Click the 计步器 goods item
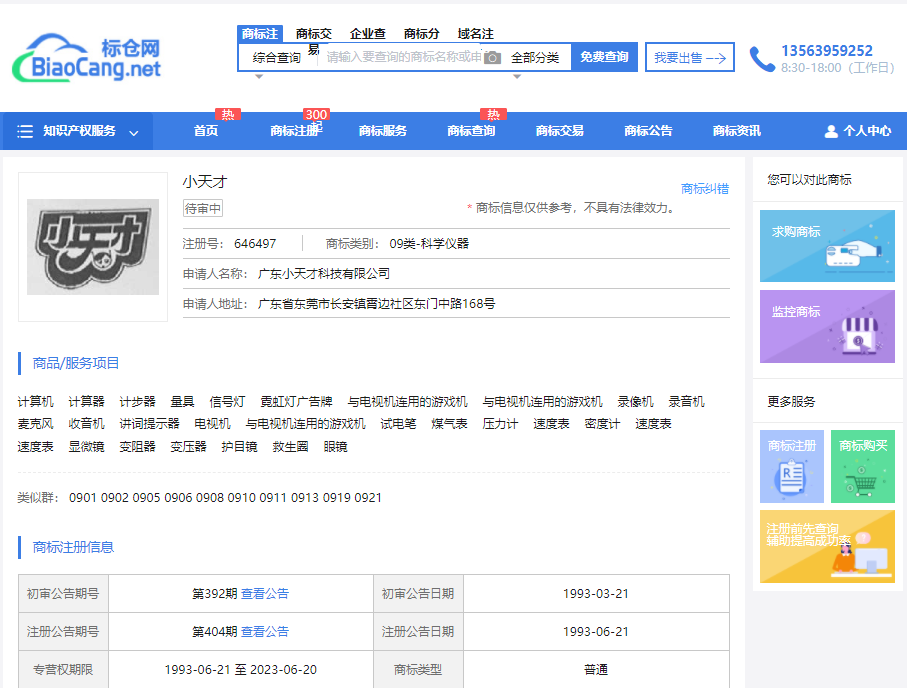This screenshot has height=688, width=907. click(138, 402)
